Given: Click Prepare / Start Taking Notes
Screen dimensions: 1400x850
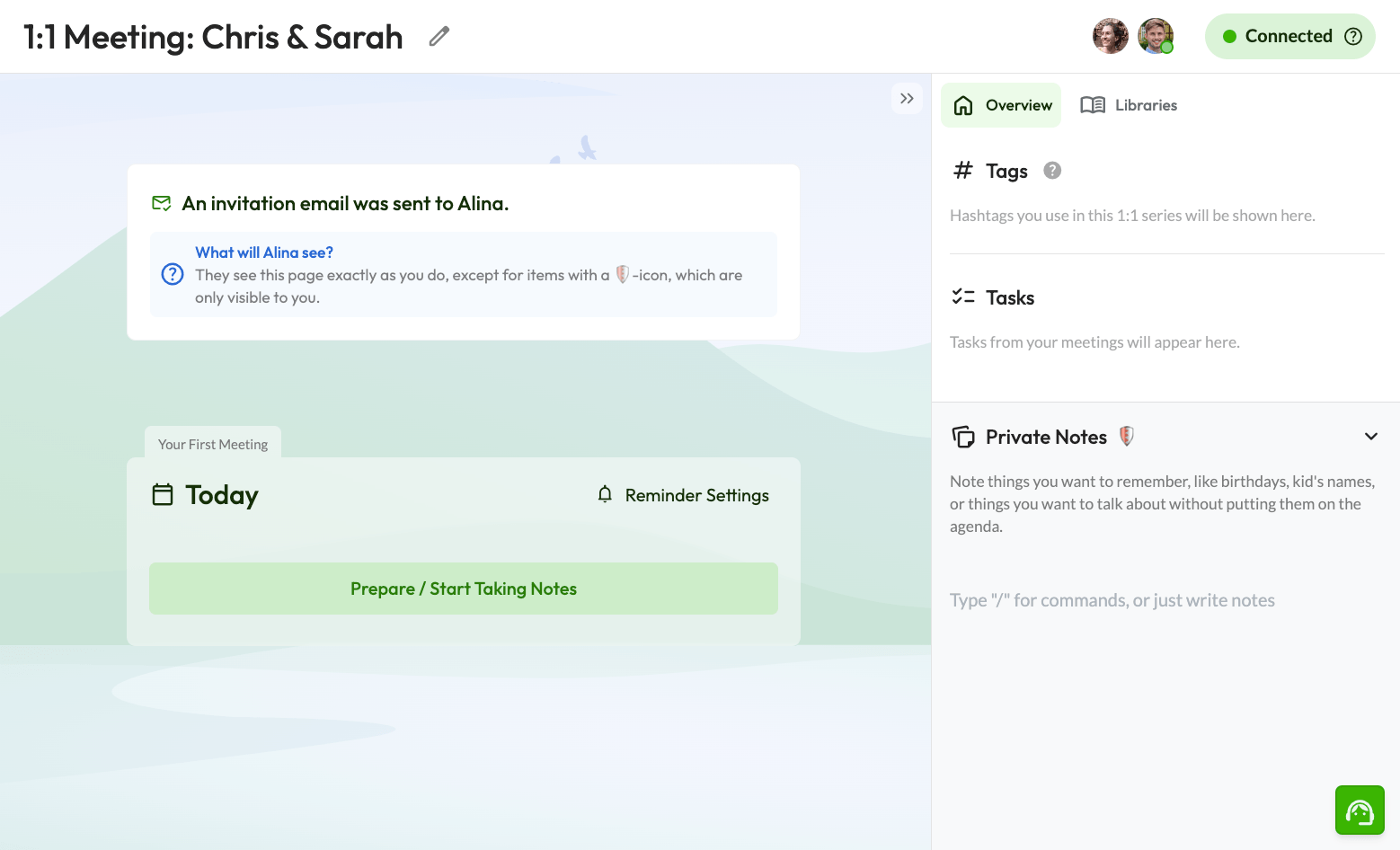Looking at the screenshot, I should [x=463, y=589].
